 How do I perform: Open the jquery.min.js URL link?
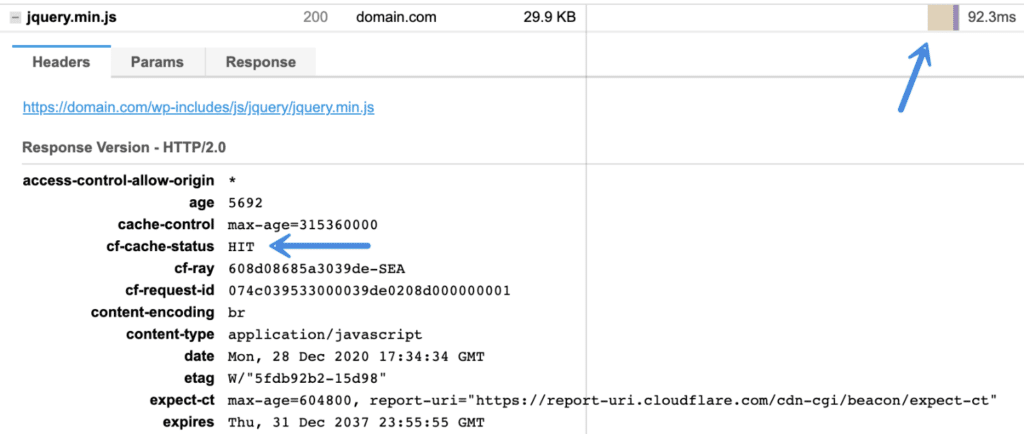coord(199,107)
